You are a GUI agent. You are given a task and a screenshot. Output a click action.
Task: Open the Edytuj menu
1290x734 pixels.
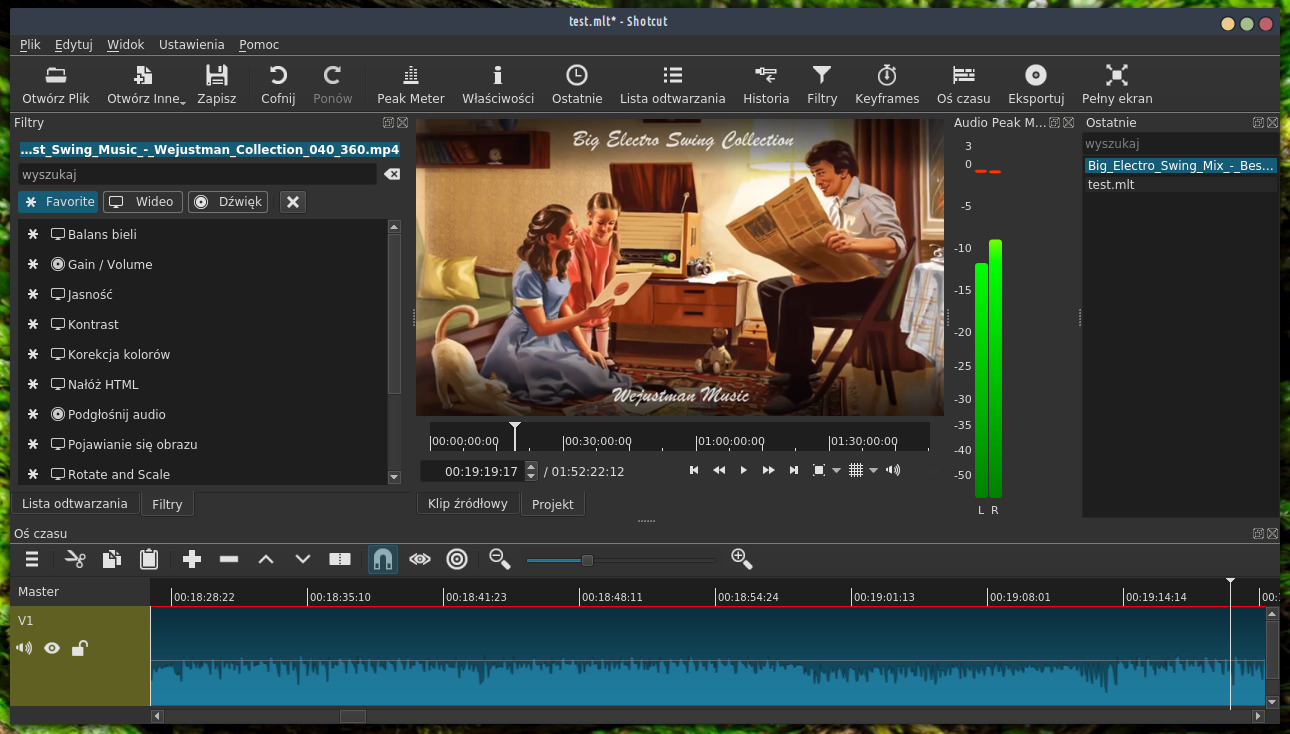74,44
